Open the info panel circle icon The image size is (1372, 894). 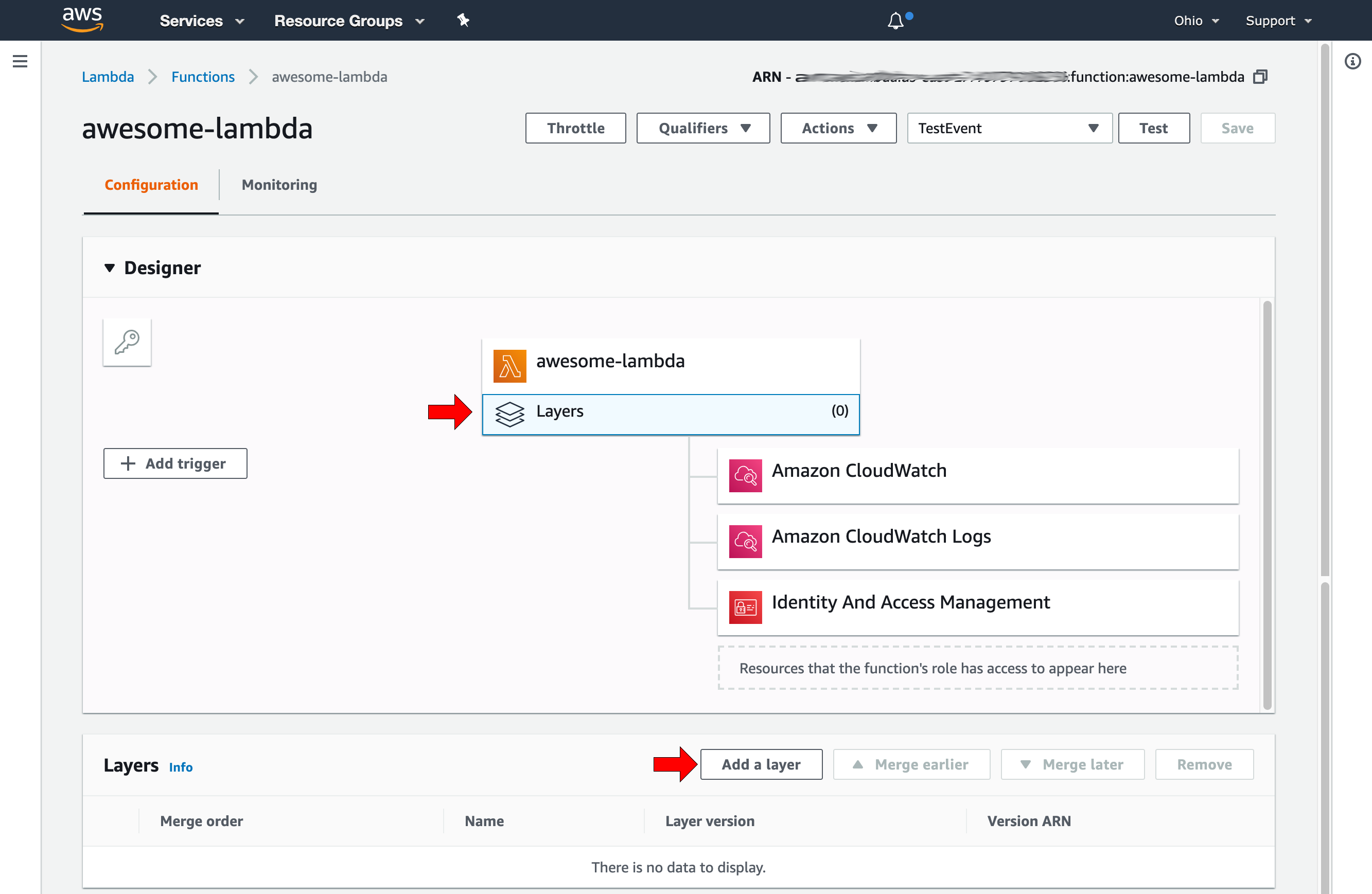(x=1352, y=61)
